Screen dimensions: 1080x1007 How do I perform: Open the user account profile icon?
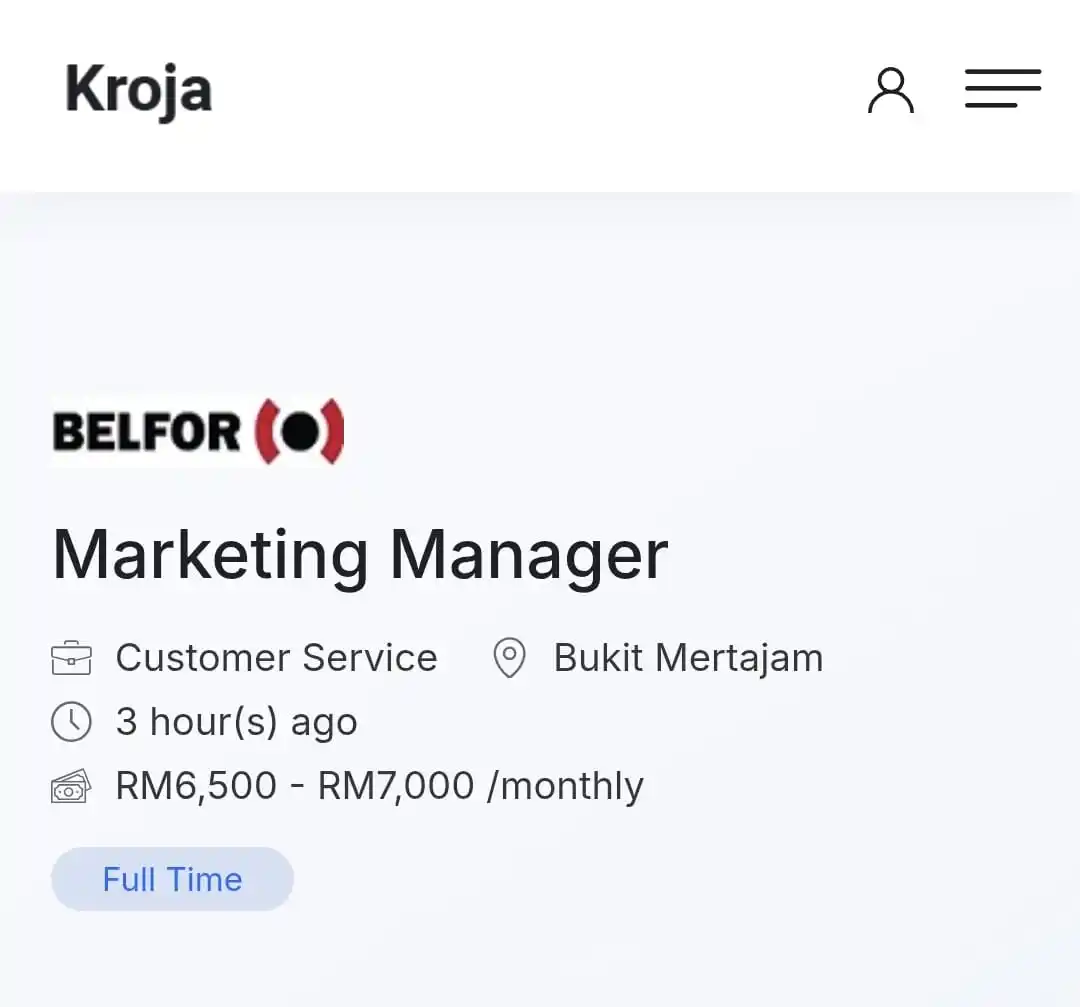(891, 90)
